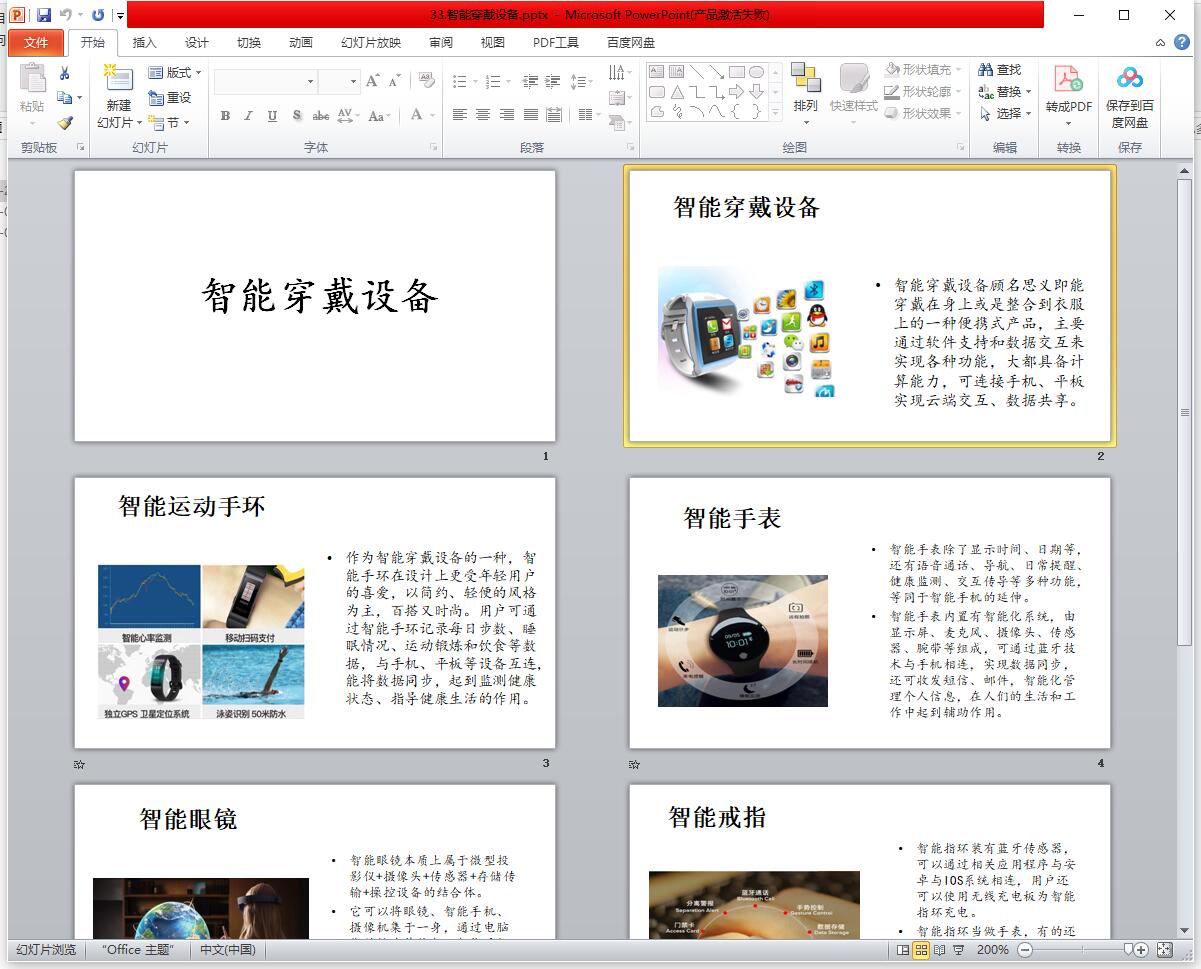Pick the right arrow shape in the gallery
The image size is (1201, 969).
tap(737, 92)
